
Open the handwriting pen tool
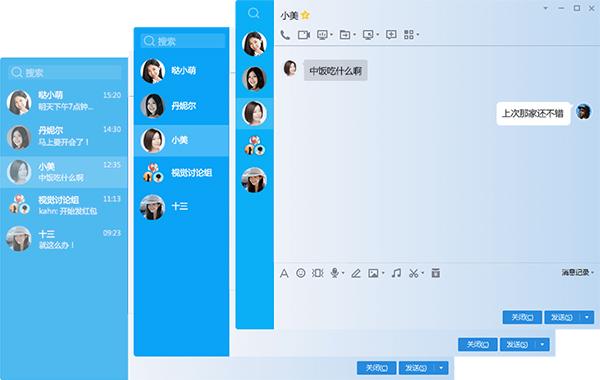(356, 273)
